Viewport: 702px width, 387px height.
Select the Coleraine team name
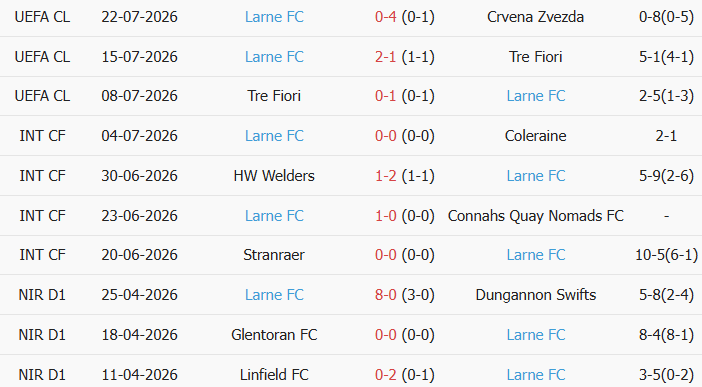coord(535,136)
